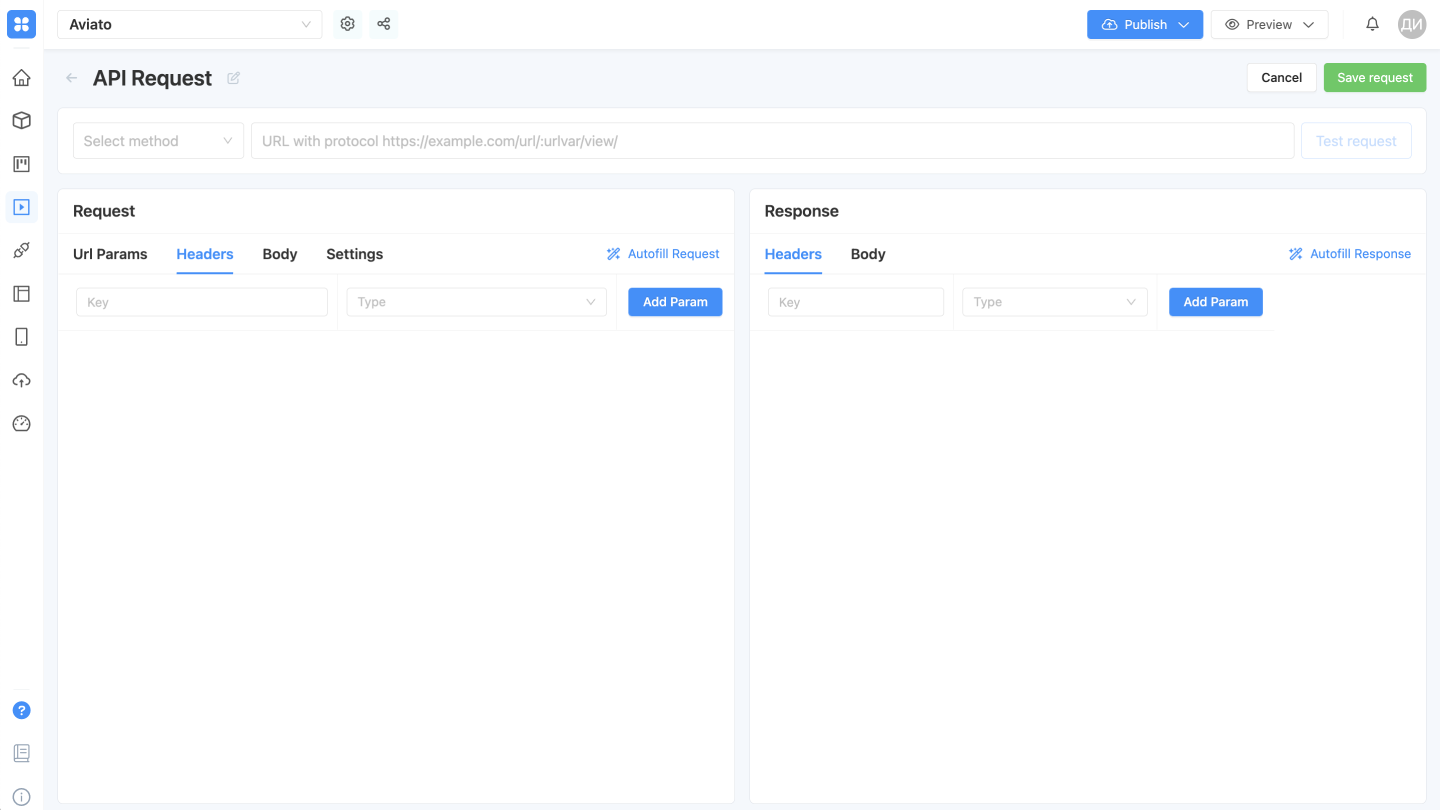Open the plug integrations icon

pyautogui.click(x=21, y=250)
